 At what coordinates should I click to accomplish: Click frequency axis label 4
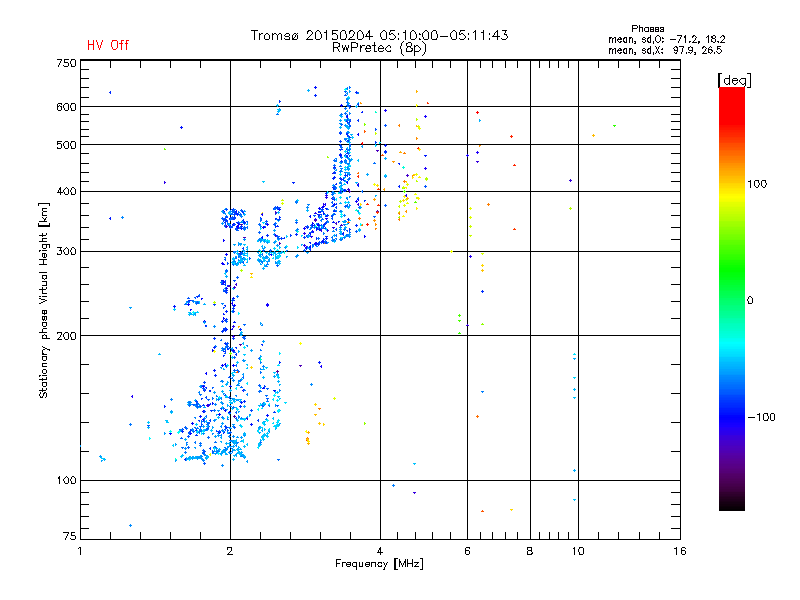coord(380,551)
